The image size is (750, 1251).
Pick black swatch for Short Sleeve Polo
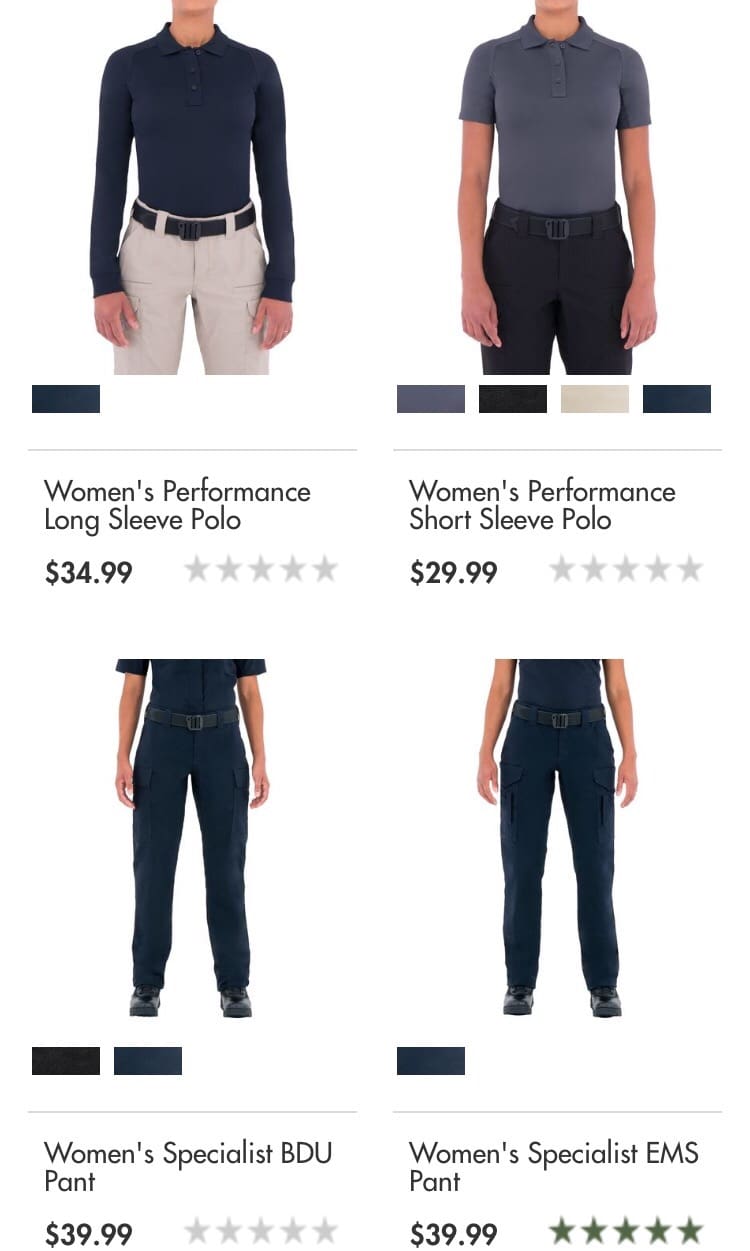tap(513, 399)
